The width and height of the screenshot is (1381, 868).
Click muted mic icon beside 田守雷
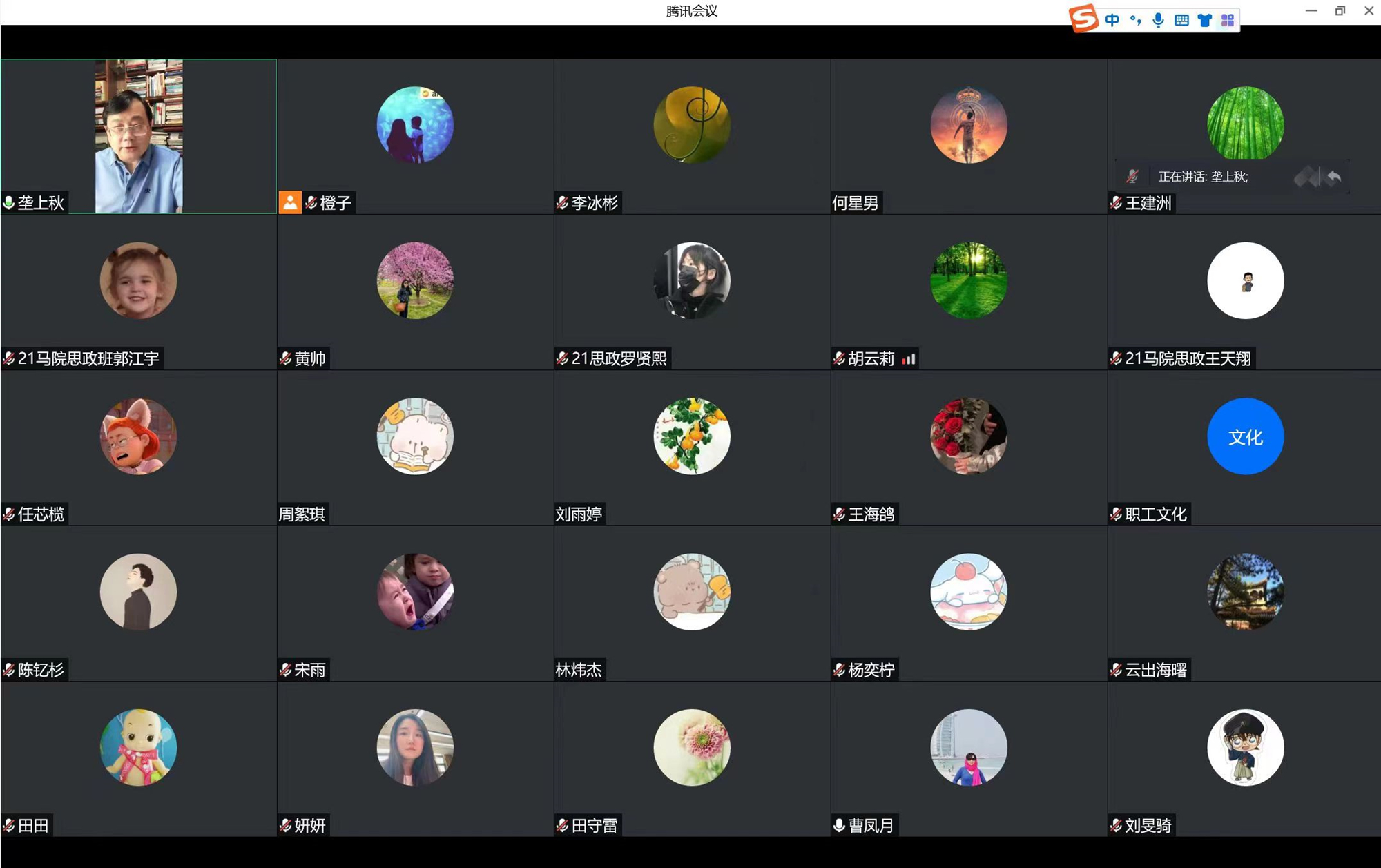(x=563, y=825)
